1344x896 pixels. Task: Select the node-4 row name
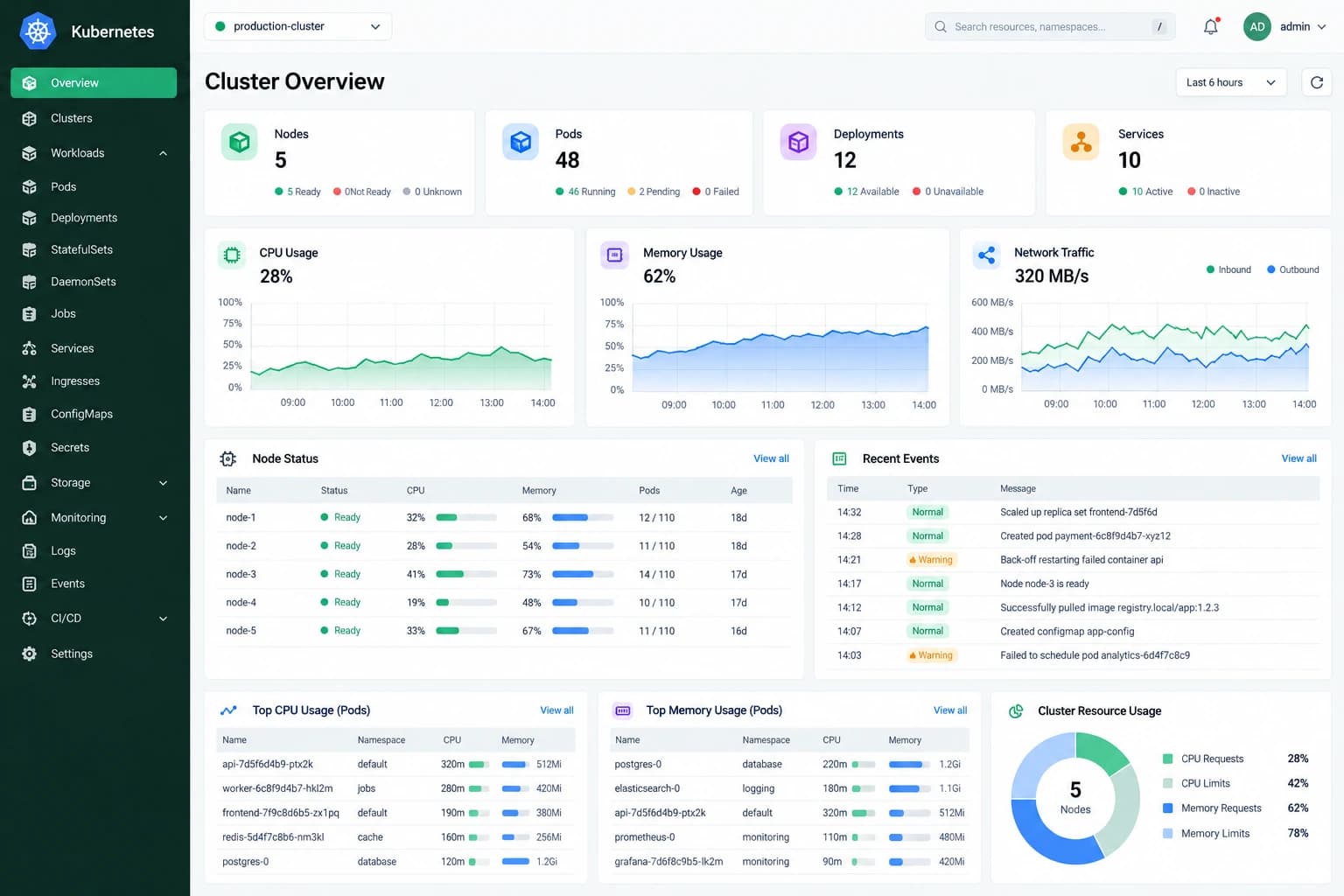pyautogui.click(x=241, y=602)
